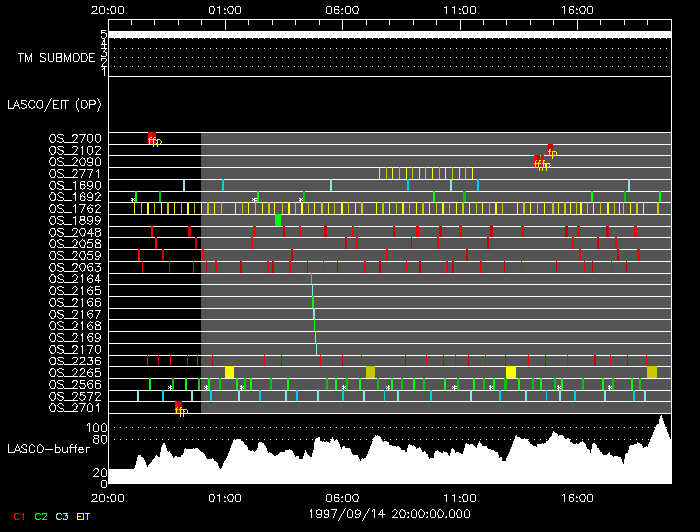Click the red marker on the OS_2700 row

(151, 136)
